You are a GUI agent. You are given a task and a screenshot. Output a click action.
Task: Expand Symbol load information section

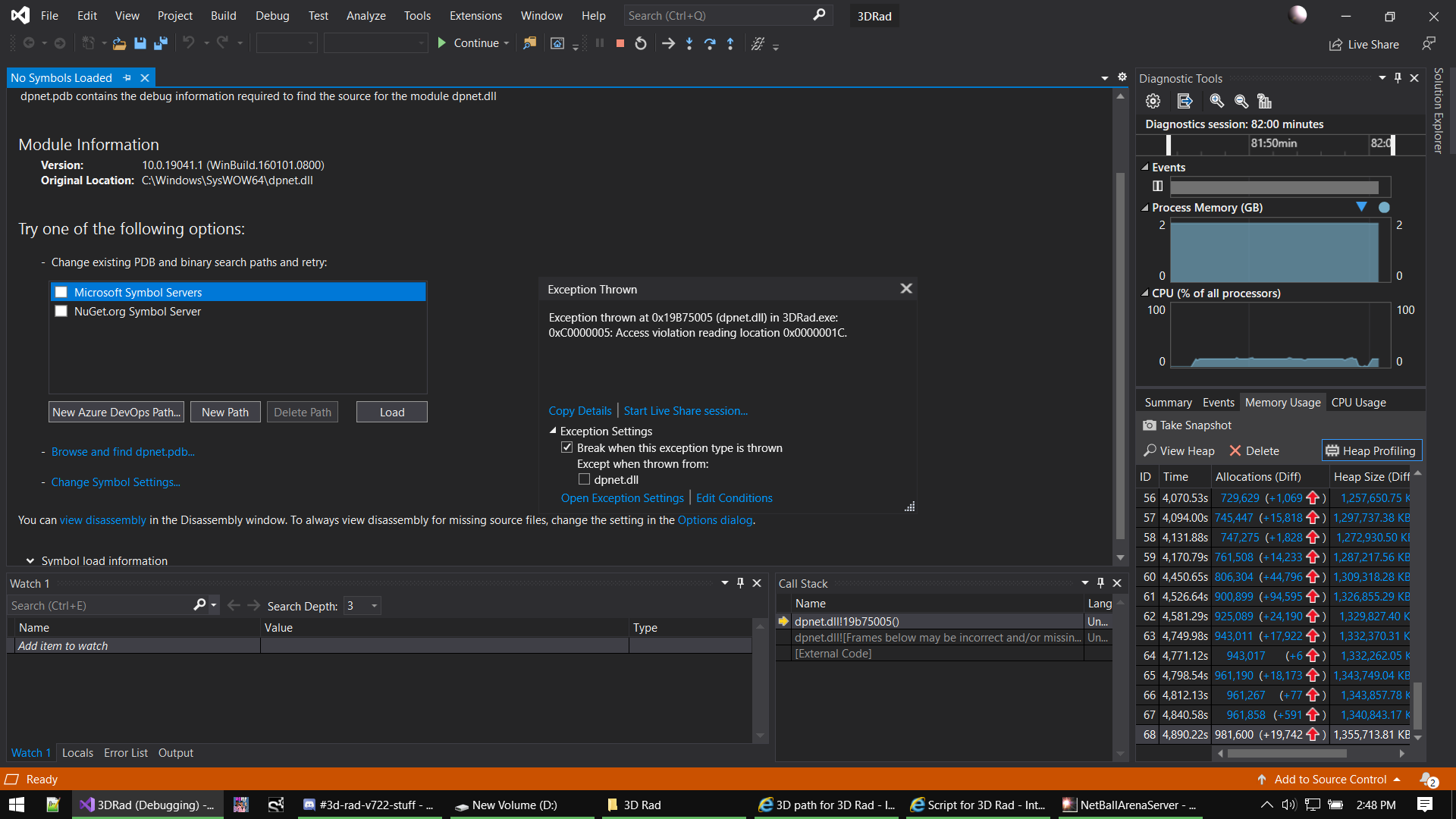(x=30, y=561)
